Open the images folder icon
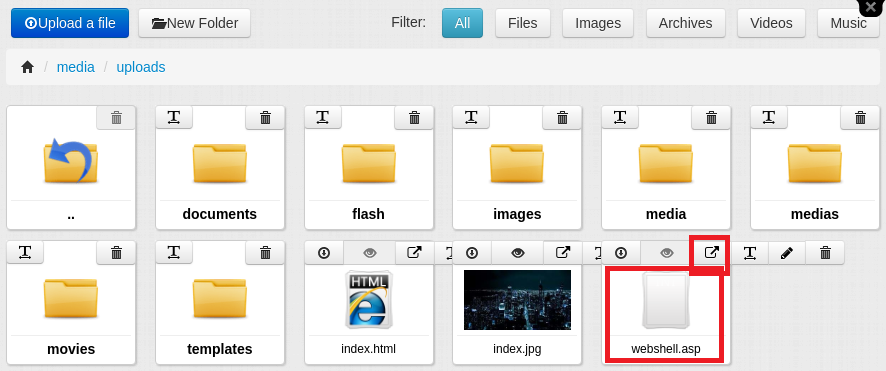The image size is (886, 371). 517,163
